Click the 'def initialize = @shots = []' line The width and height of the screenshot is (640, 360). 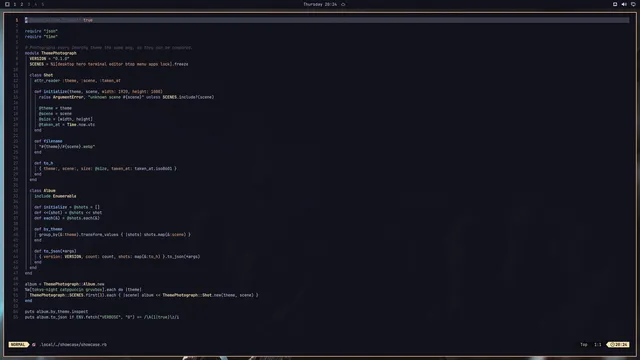(x=67, y=207)
